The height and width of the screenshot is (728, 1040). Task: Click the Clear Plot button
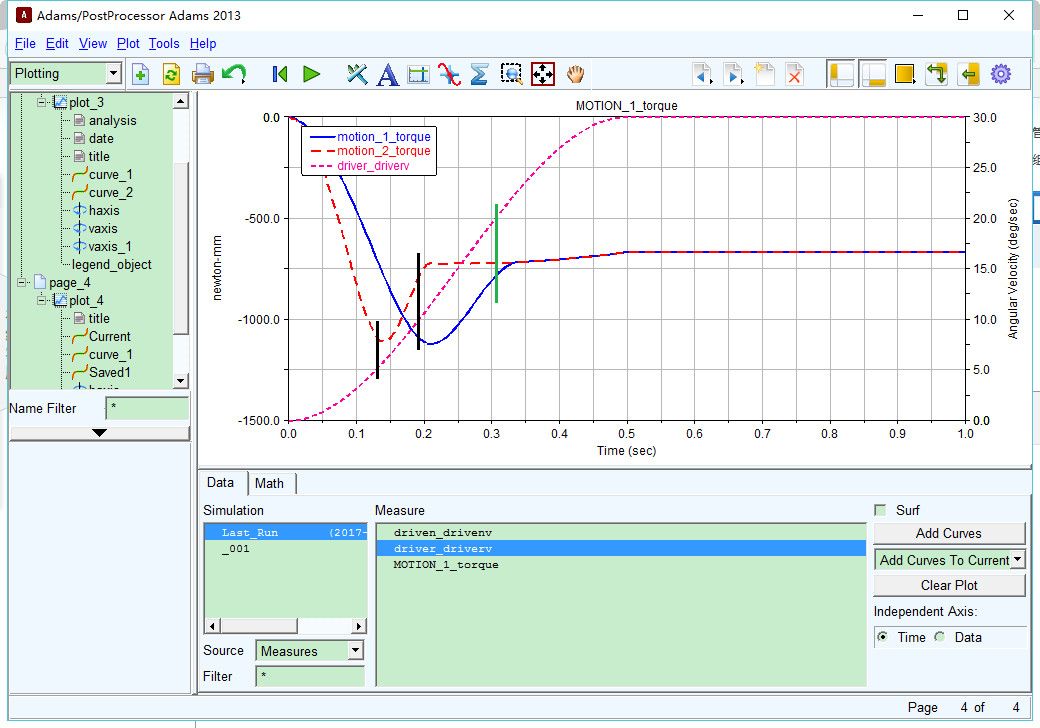tap(949, 585)
